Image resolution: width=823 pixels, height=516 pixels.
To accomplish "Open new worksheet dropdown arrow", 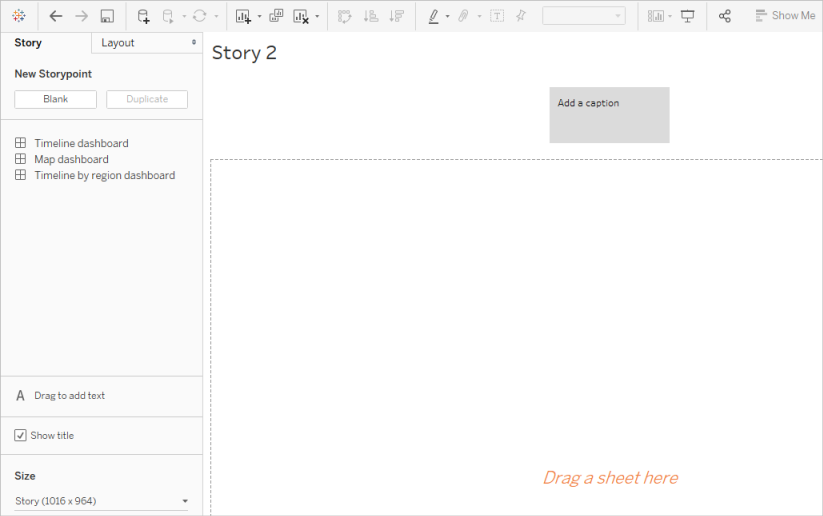I will coord(259,16).
